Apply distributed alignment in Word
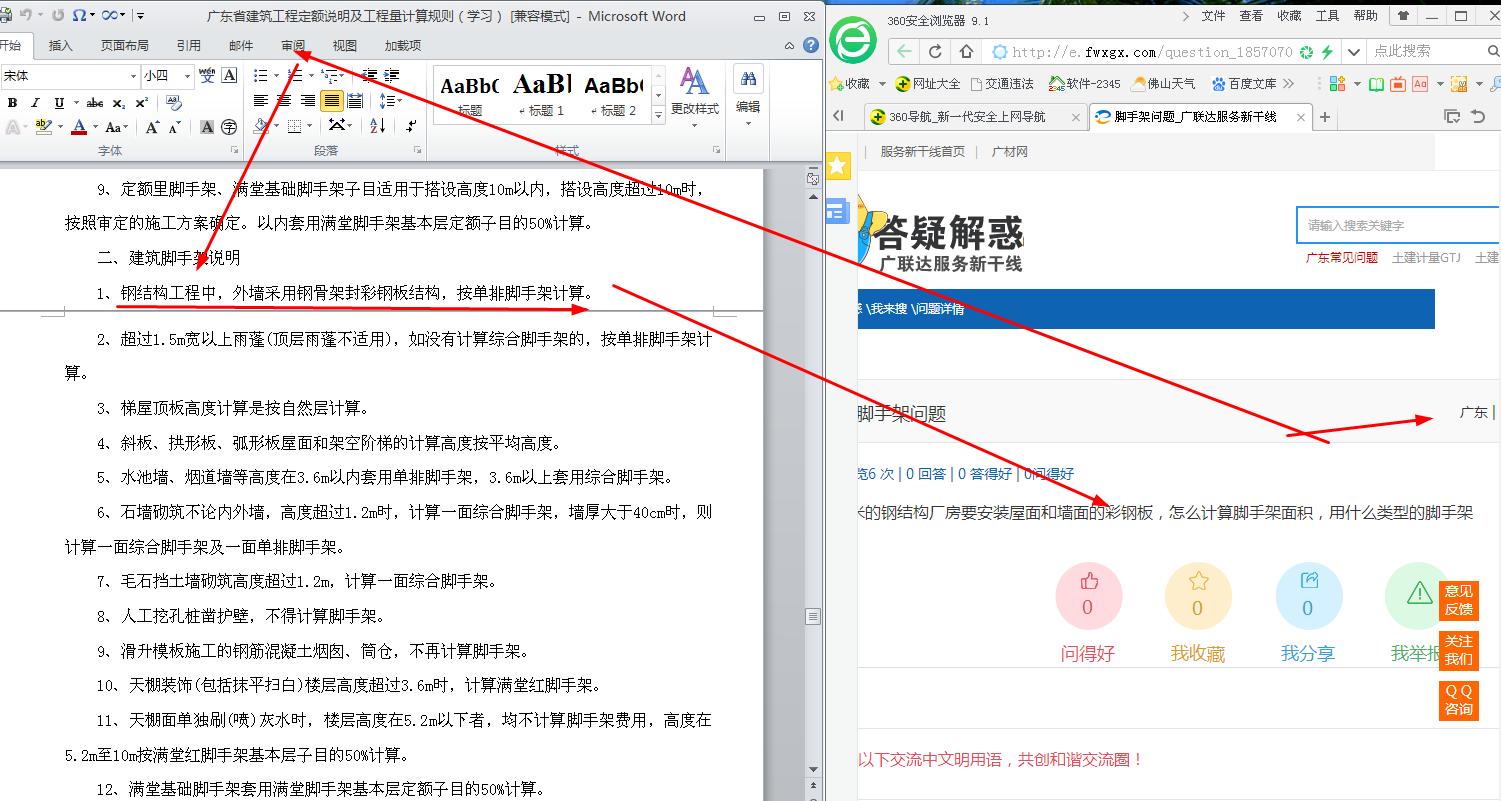1501x801 pixels. [355, 101]
